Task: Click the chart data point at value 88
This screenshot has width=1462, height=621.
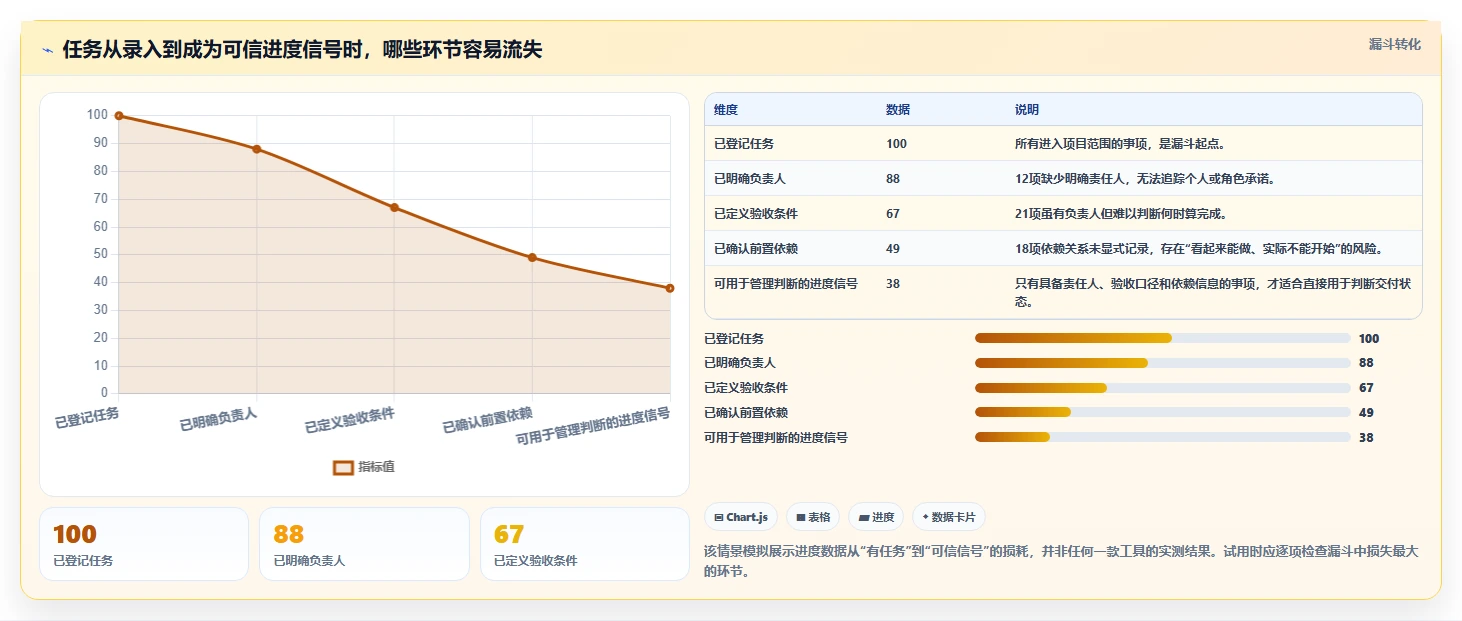Action: 257,149
